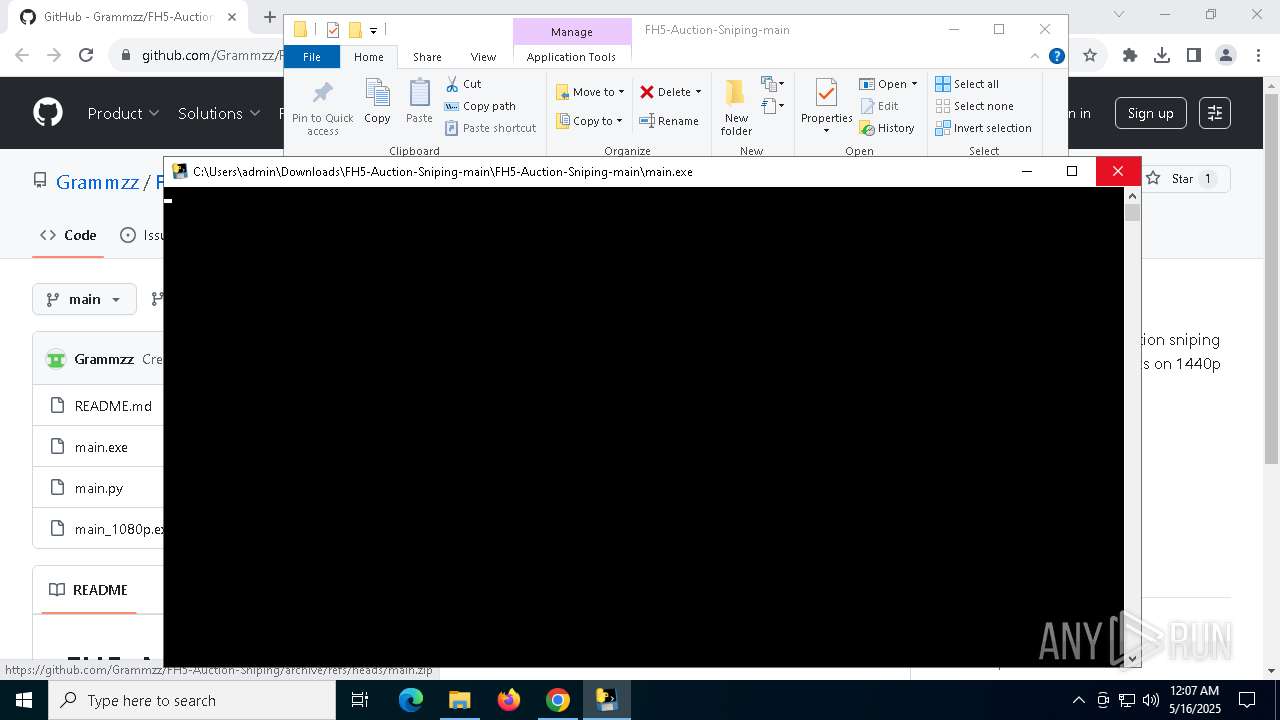Open the main branch dropdown on GitHub

click(x=84, y=299)
